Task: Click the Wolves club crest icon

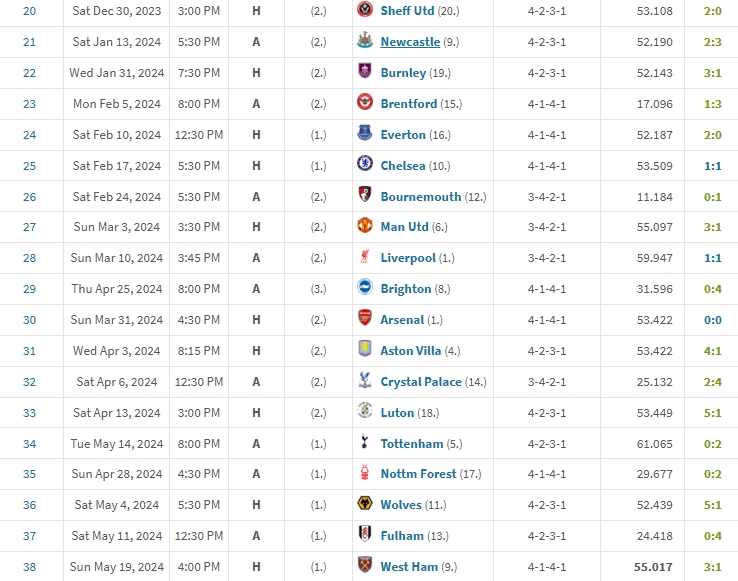Action: point(364,505)
